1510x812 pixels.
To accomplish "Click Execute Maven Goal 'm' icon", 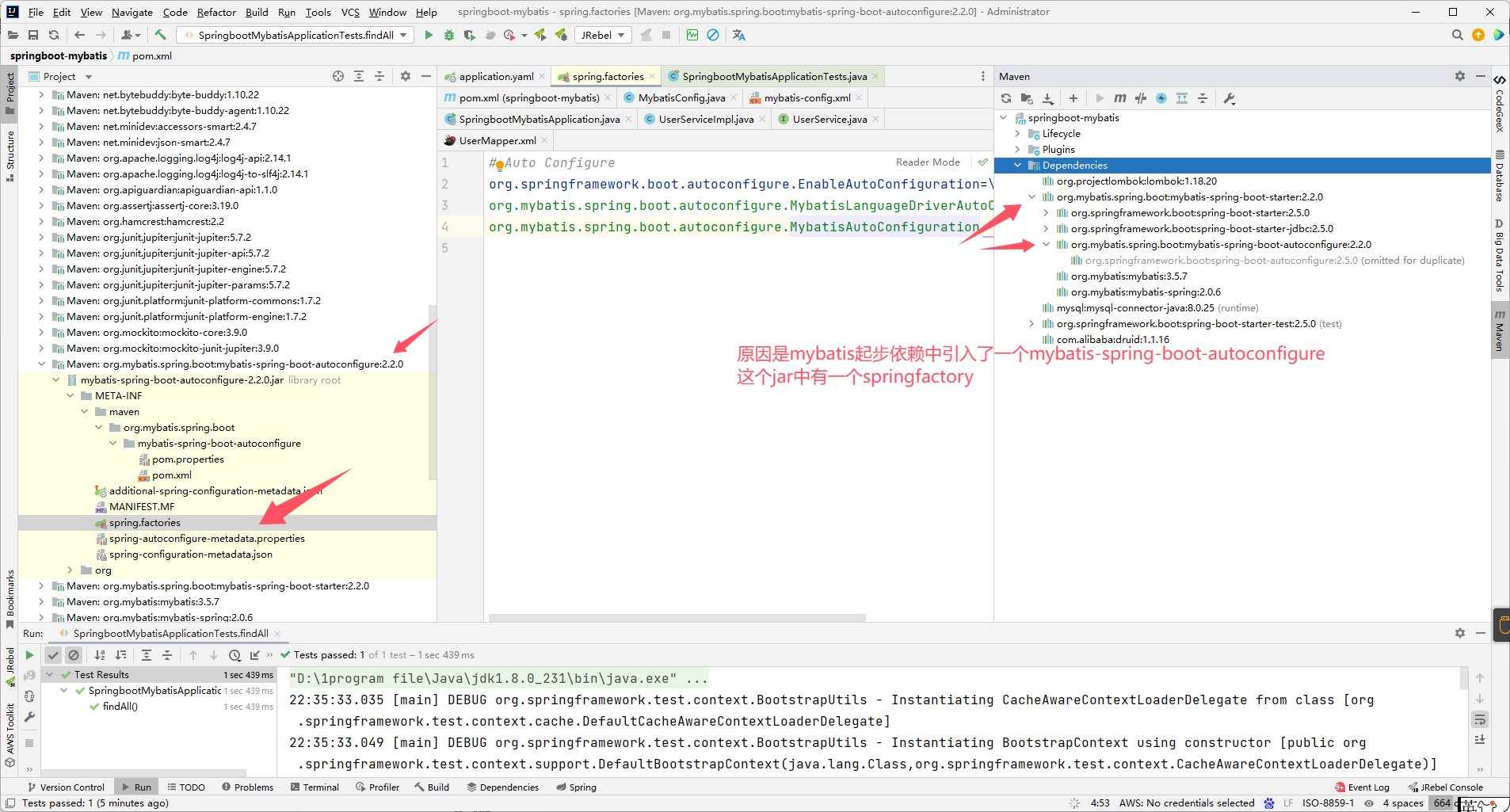I will click(1120, 98).
